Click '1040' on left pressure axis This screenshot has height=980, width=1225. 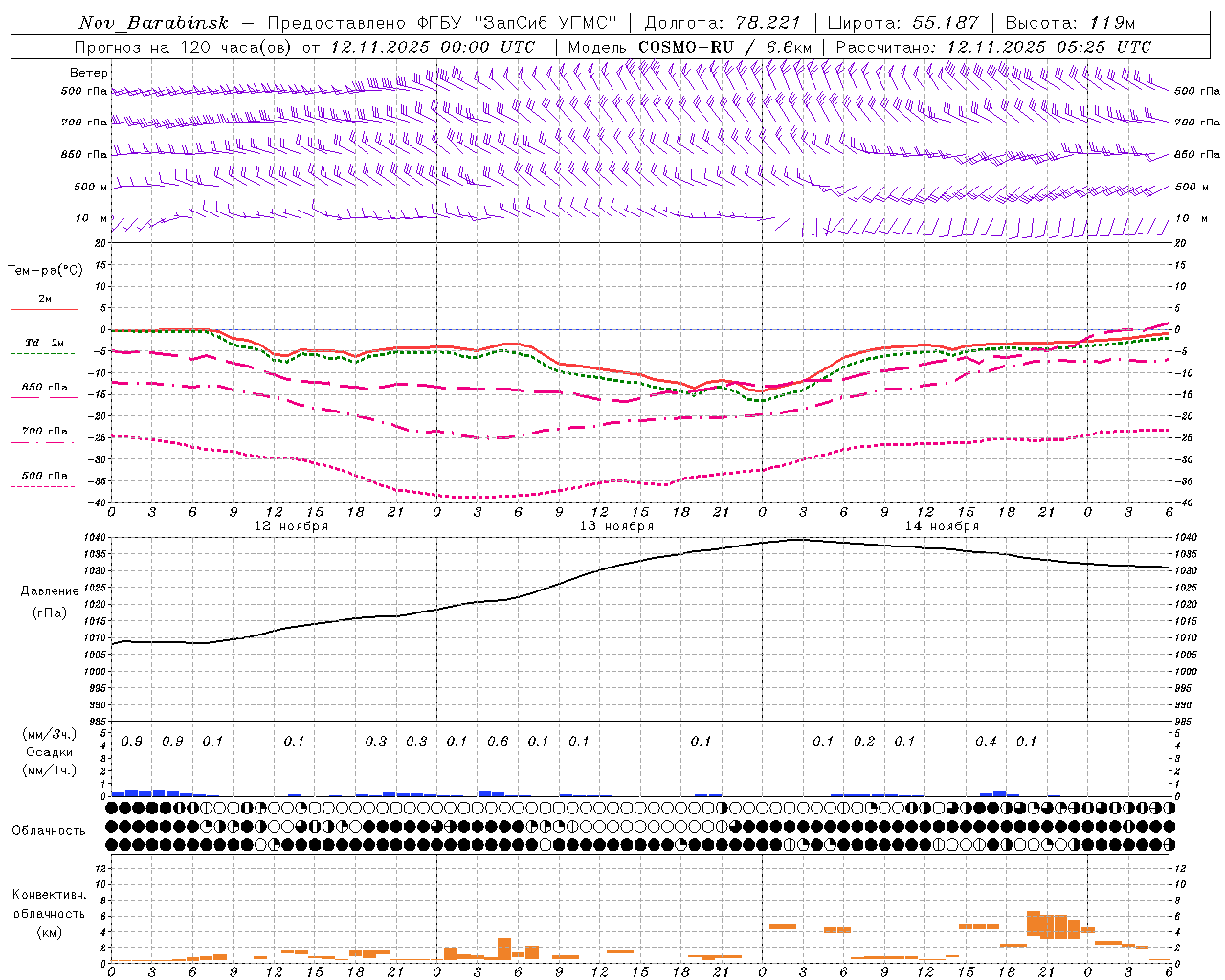pos(95,538)
